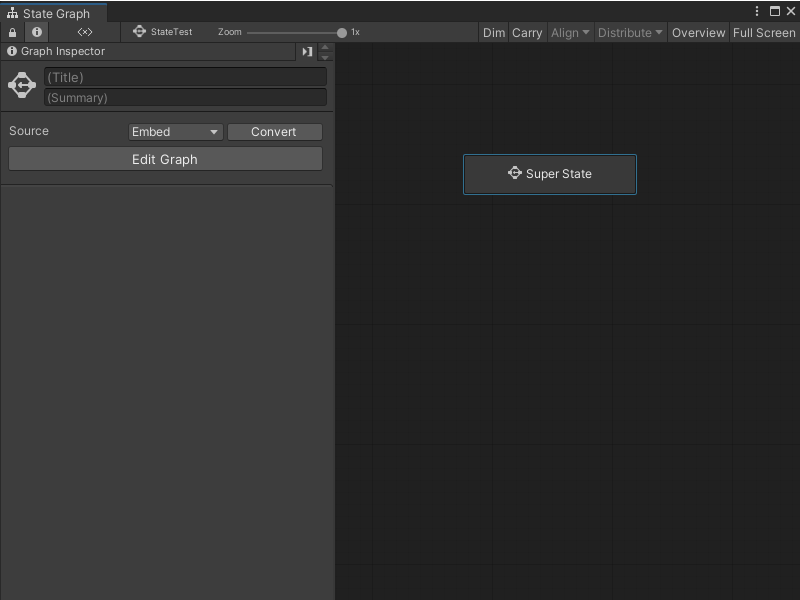Open the Source dropdown set to Embed
This screenshot has height=600, width=800.
pos(175,132)
